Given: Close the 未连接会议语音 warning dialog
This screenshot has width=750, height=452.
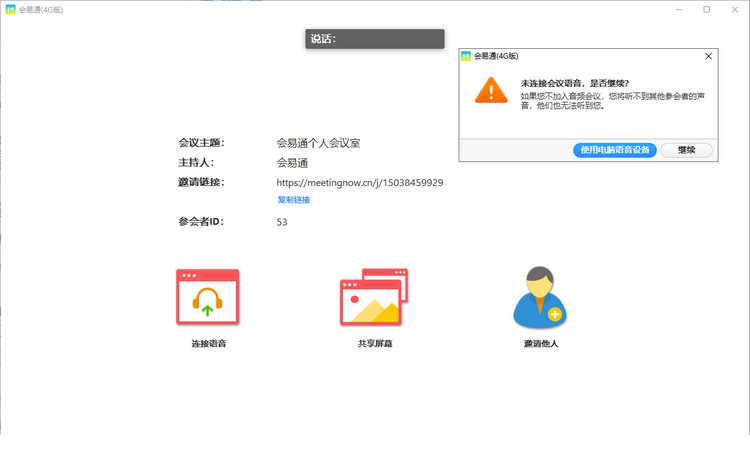Looking at the screenshot, I should tap(708, 56).
